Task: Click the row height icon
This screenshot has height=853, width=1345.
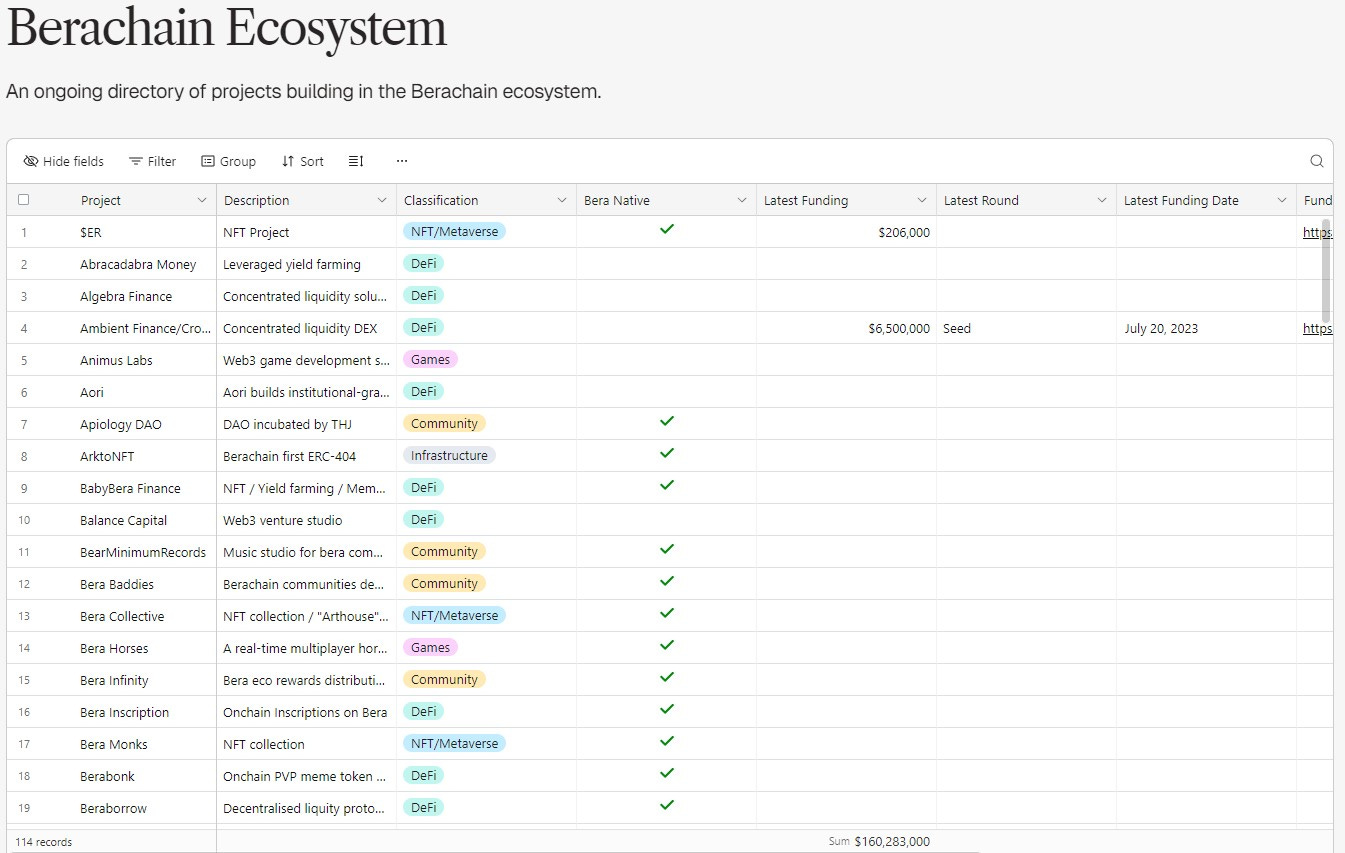Action: coord(356,161)
